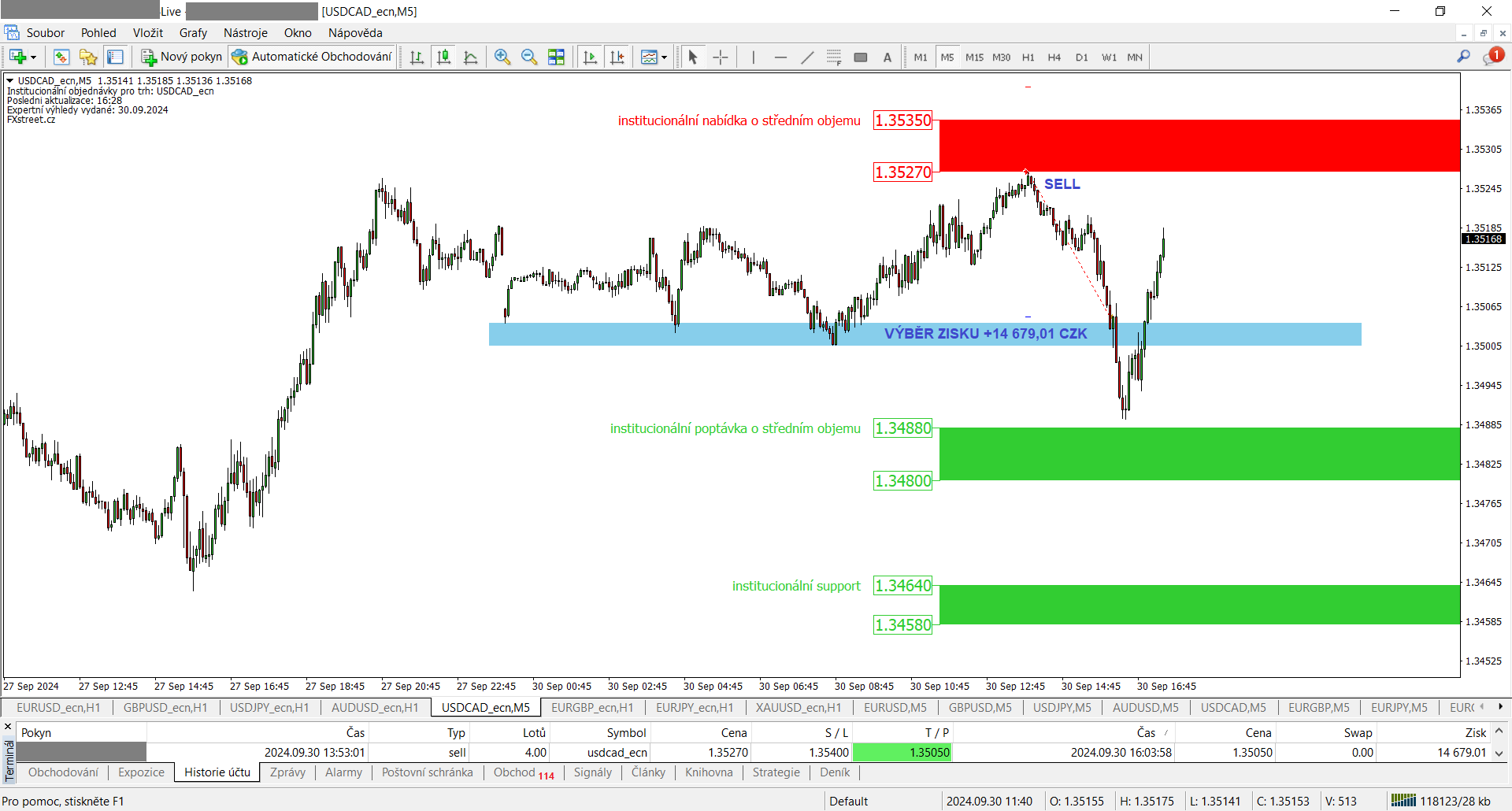
Task: Switch timeframe to H1
Action: (1028, 57)
